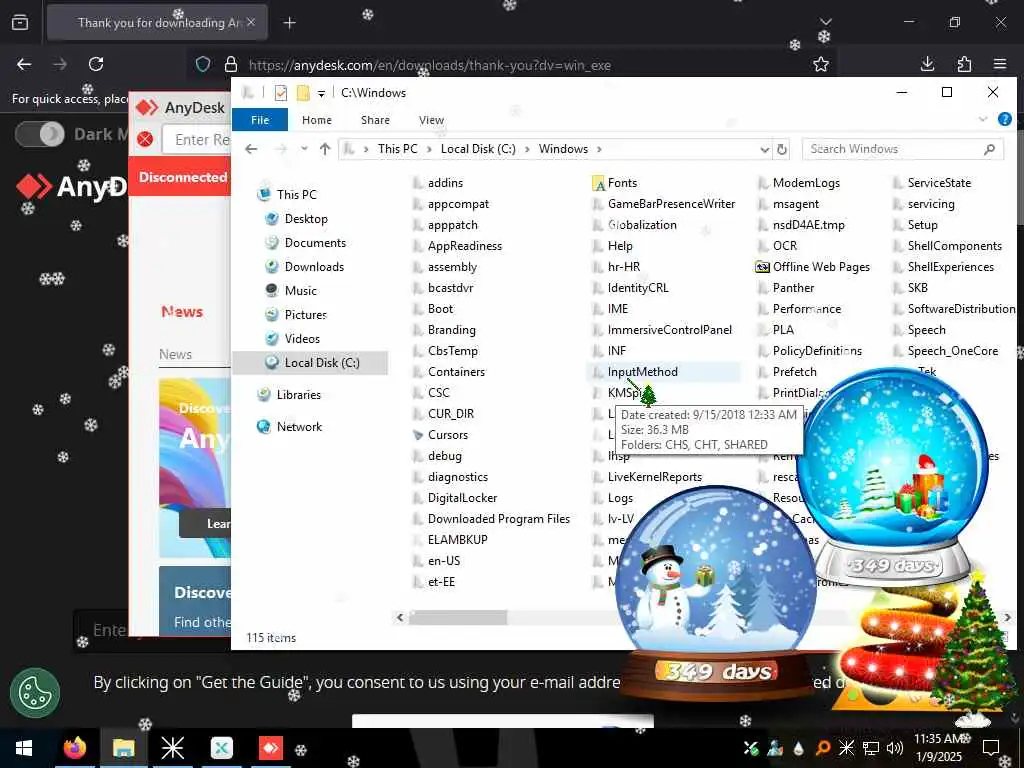Click the snowflake app taskbar icon
Screen dimensions: 1024x768
coord(172,748)
